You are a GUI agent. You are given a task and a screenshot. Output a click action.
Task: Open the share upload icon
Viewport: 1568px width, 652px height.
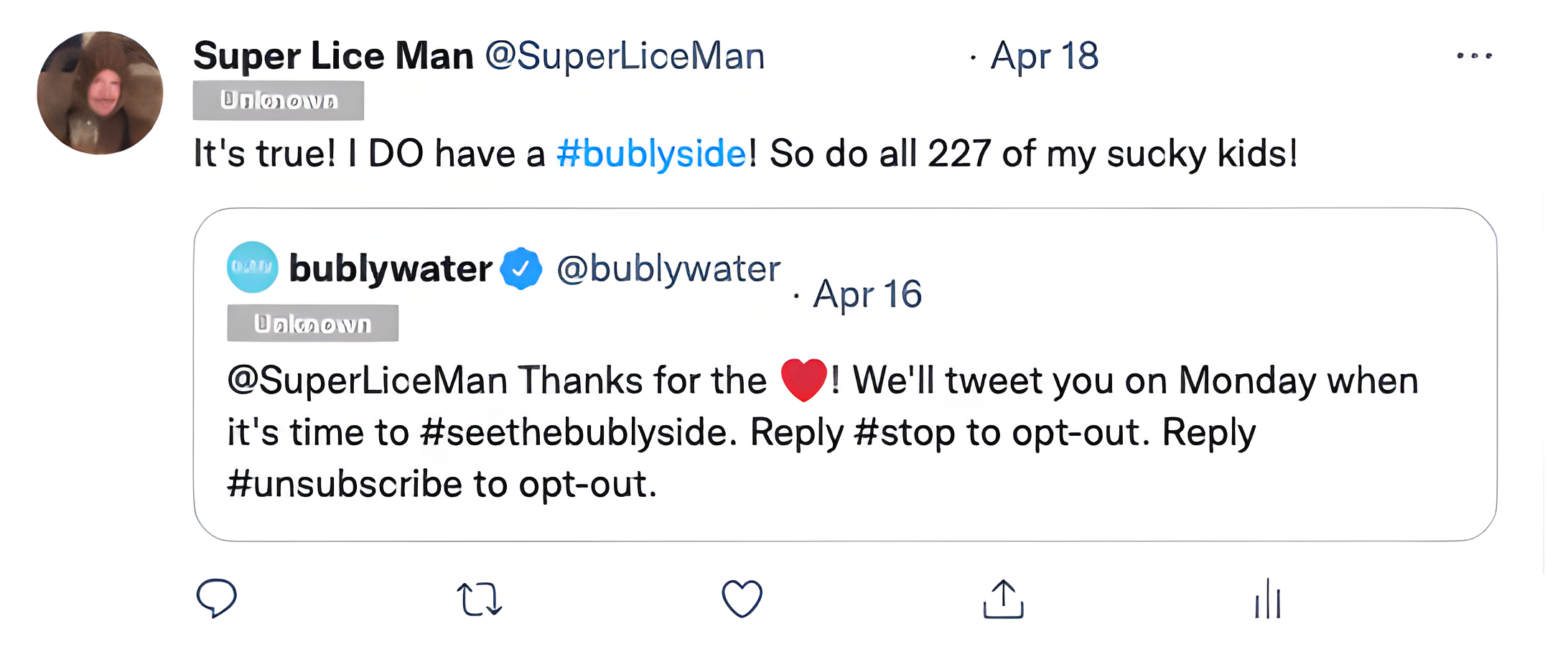1003,599
